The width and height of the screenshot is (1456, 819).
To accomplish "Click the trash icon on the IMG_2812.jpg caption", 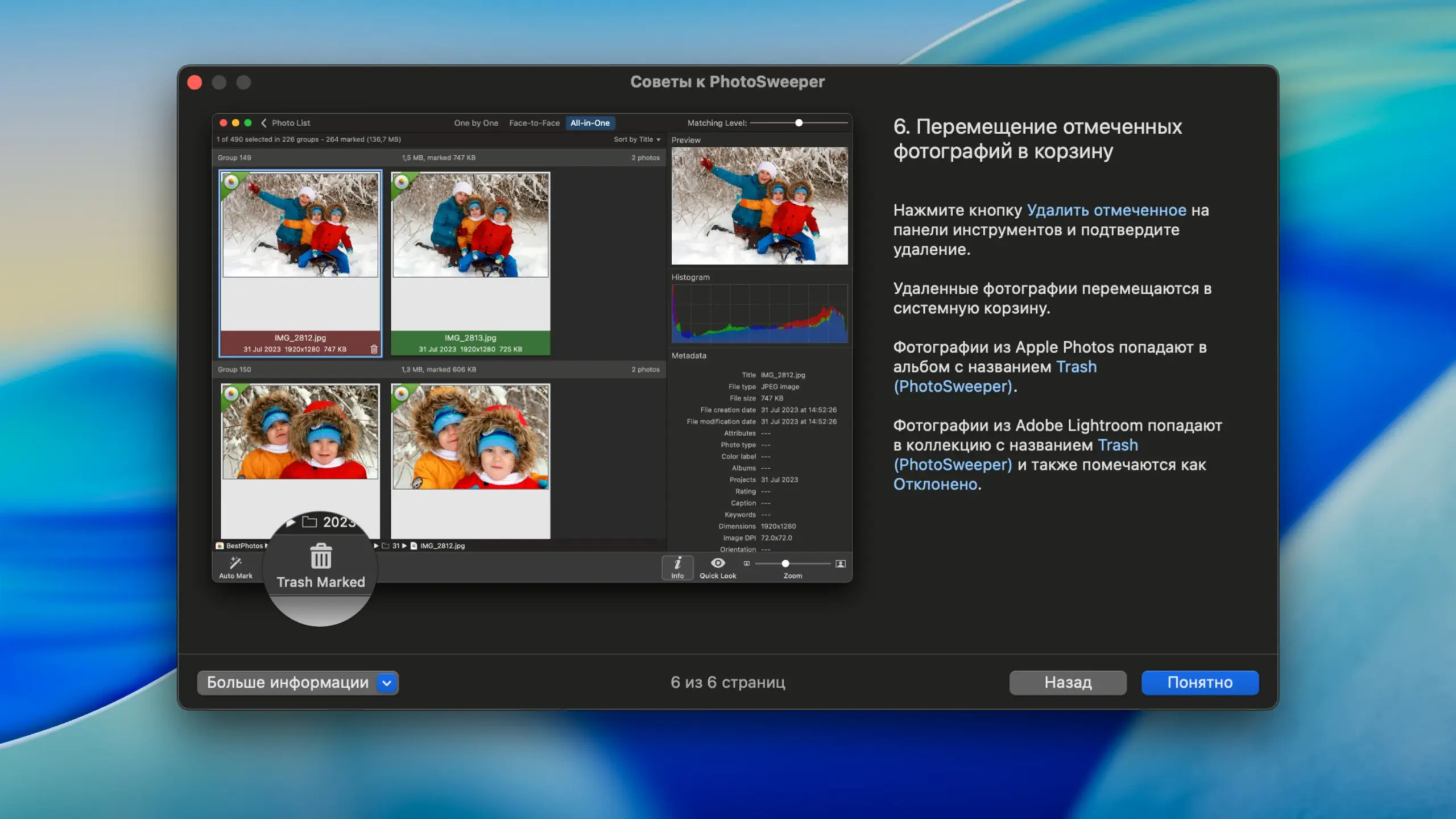I will click(374, 349).
